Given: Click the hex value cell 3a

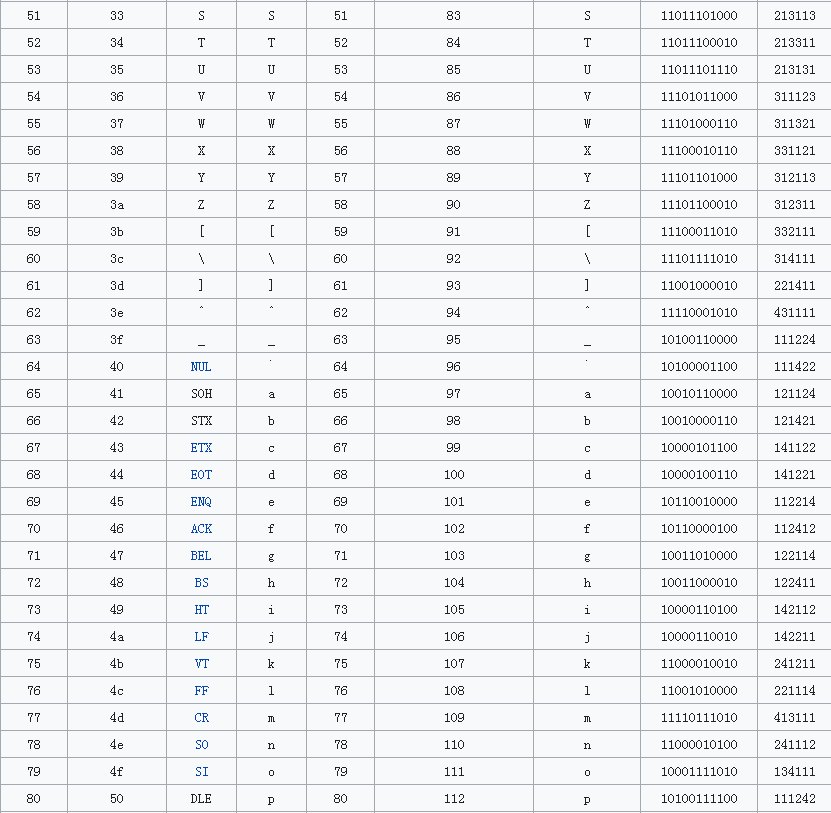Looking at the screenshot, I should click(117, 205).
